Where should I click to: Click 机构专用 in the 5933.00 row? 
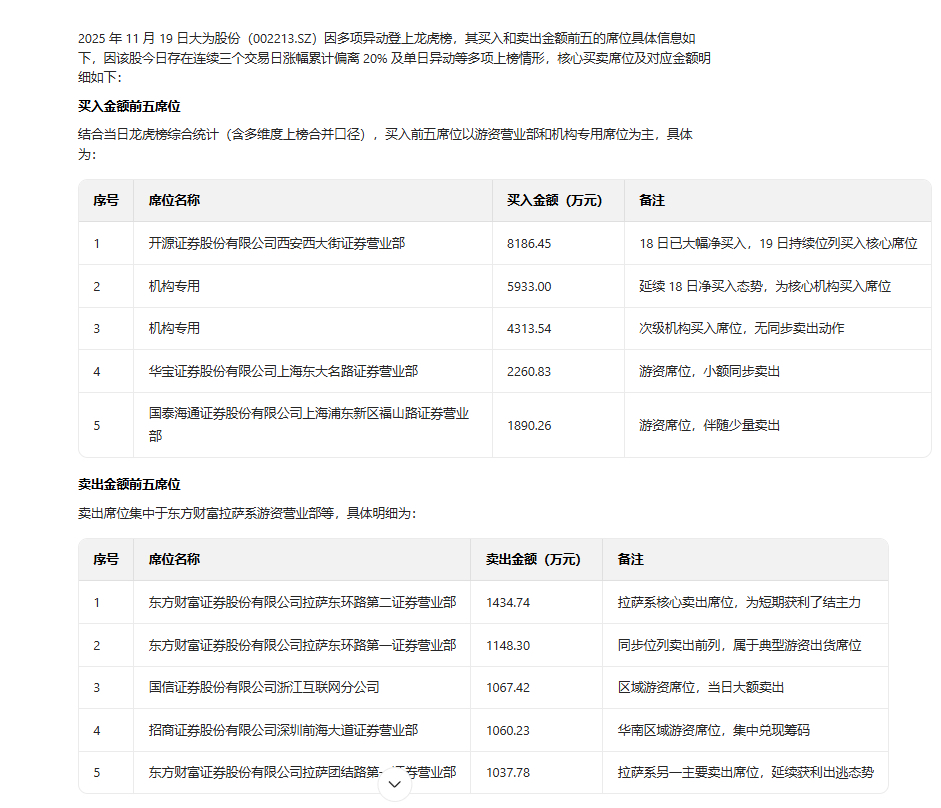pos(174,286)
